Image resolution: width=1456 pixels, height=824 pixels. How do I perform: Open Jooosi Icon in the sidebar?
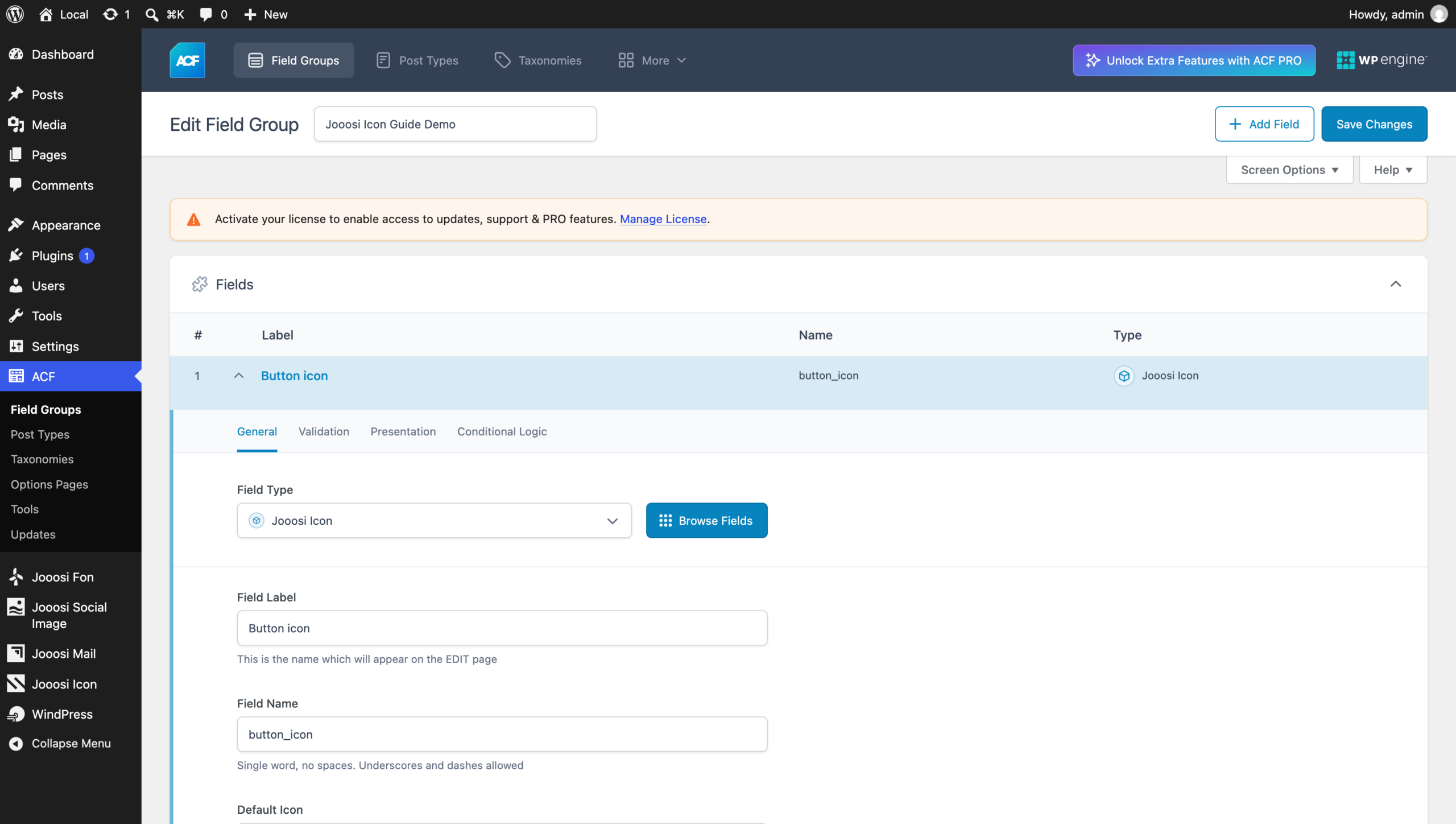(x=71, y=684)
